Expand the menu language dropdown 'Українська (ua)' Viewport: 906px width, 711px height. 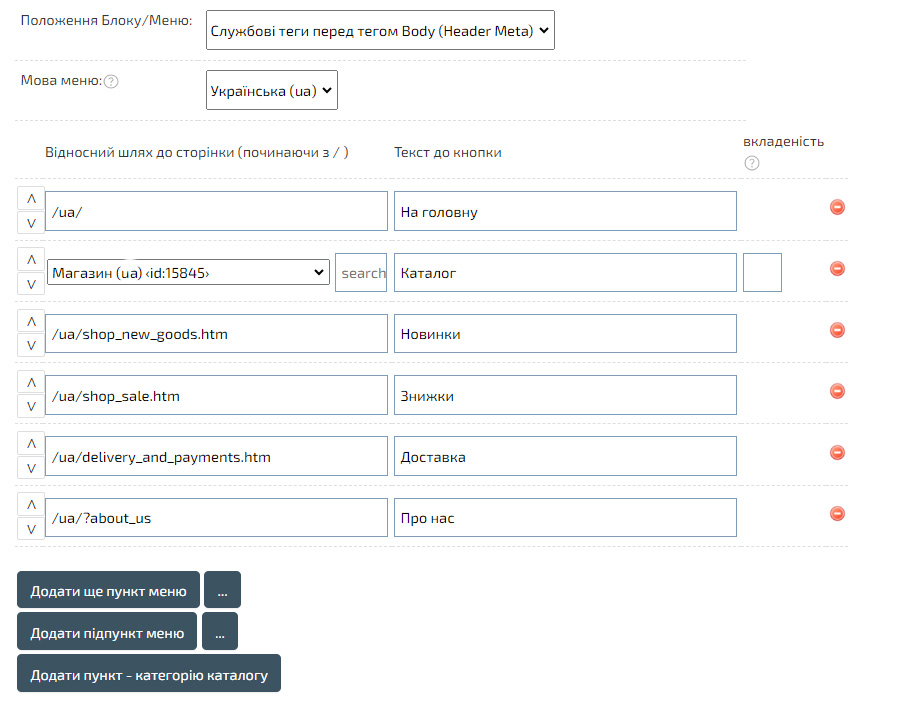pos(272,90)
